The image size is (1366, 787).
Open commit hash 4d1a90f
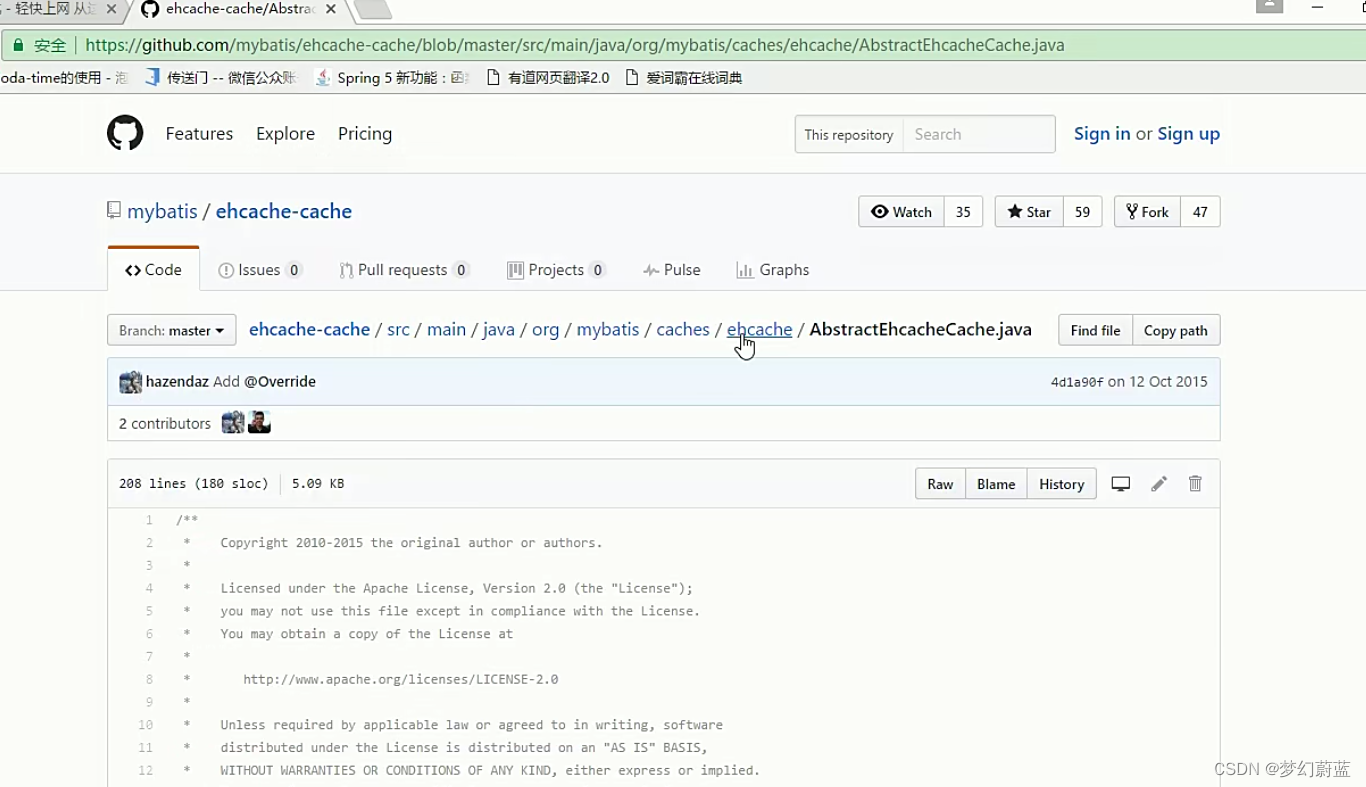pyautogui.click(x=1077, y=382)
